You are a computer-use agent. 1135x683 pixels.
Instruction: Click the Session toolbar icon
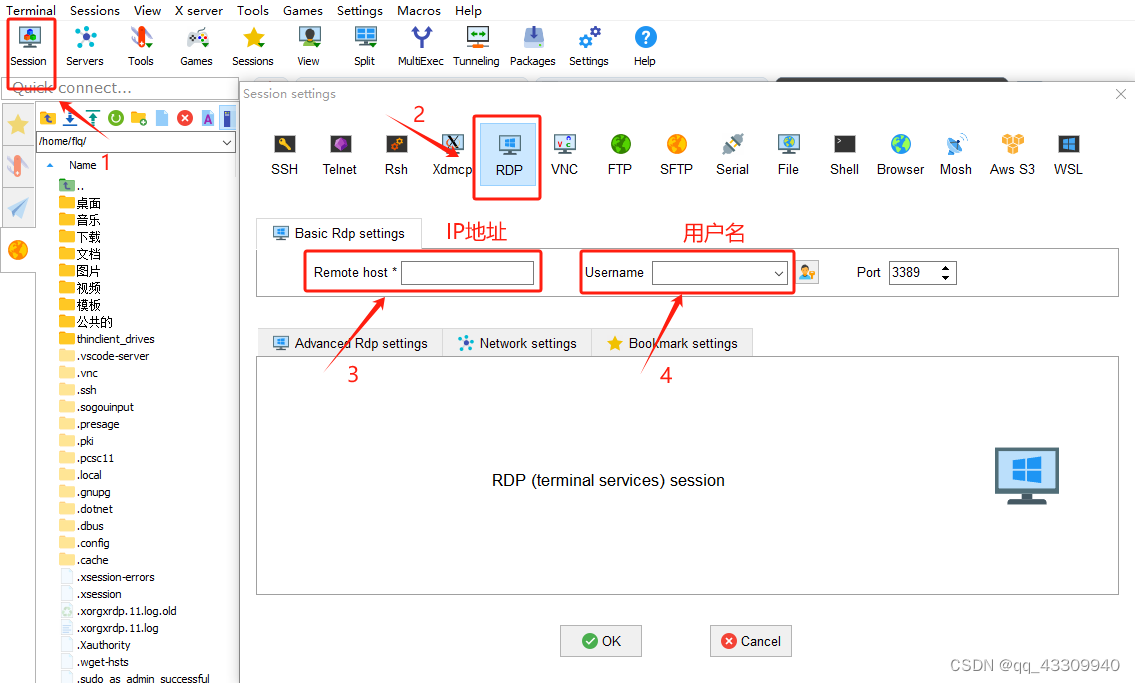(29, 46)
